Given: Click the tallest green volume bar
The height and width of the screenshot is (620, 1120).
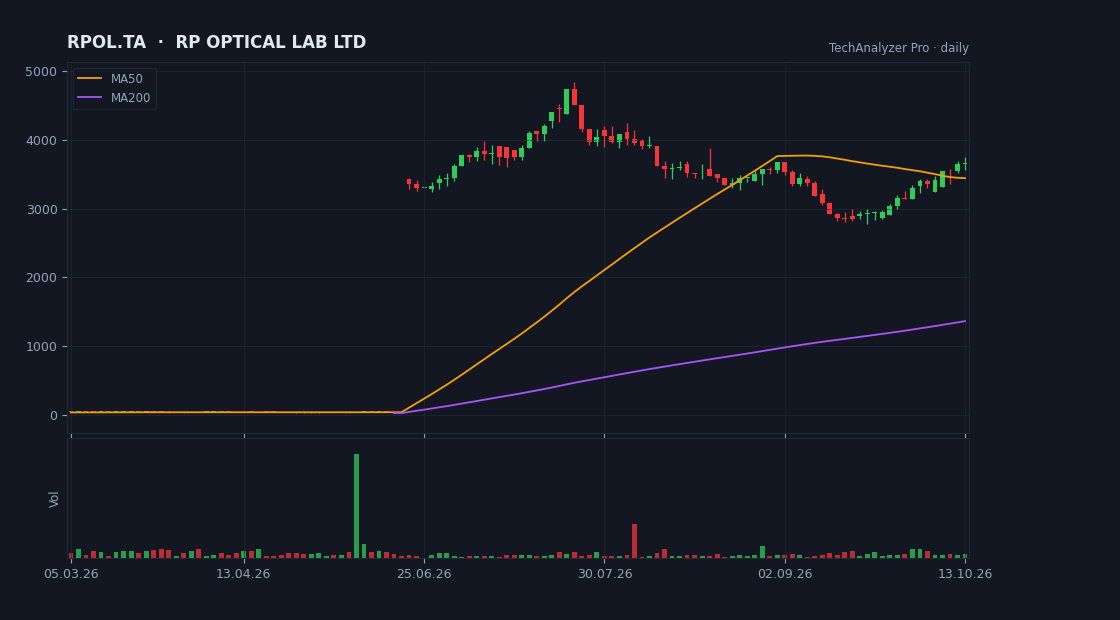Looking at the screenshot, I should pyautogui.click(x=356, y=506).
